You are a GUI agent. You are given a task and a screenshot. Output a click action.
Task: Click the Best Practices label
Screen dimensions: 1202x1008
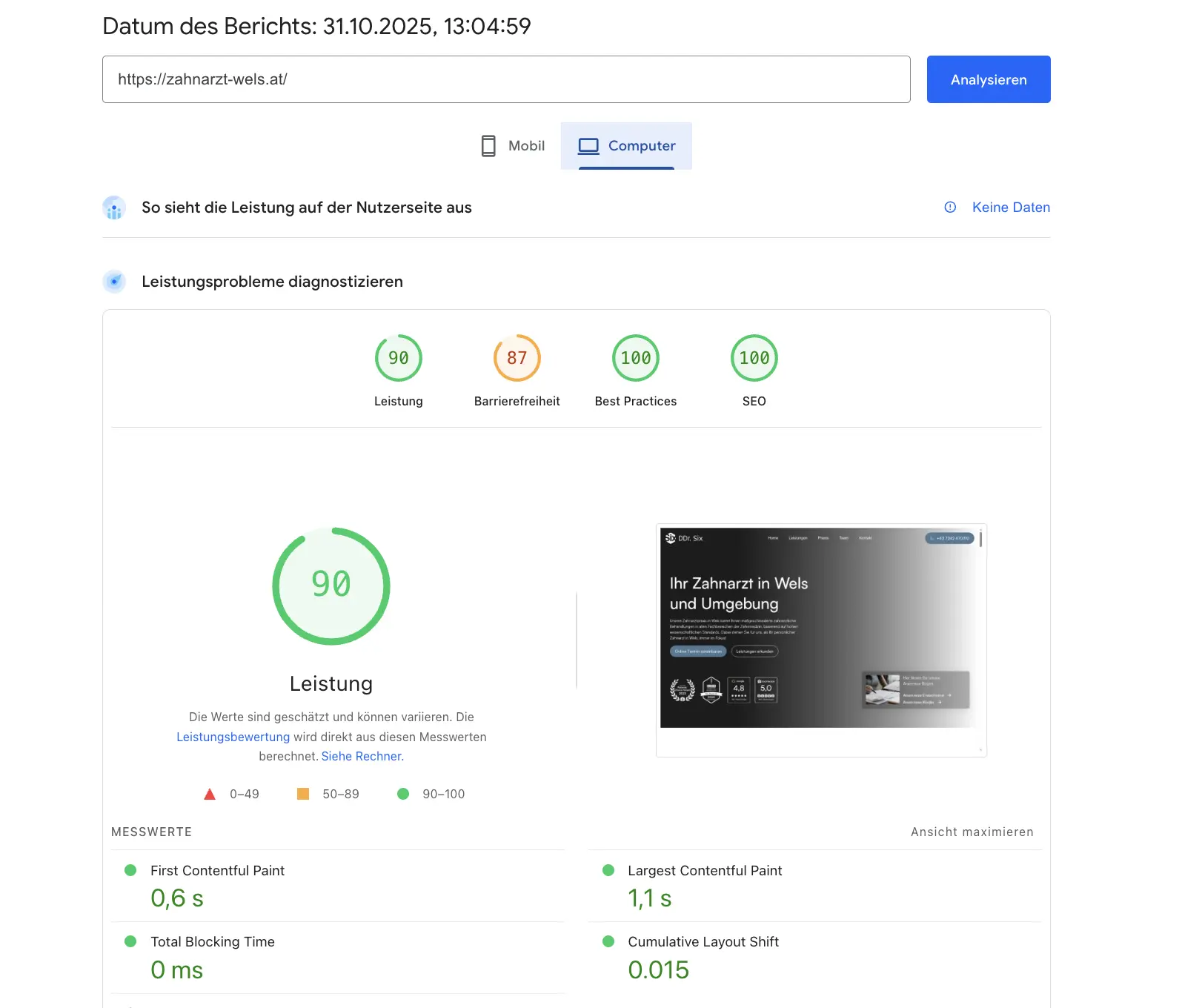pos(636,401)
